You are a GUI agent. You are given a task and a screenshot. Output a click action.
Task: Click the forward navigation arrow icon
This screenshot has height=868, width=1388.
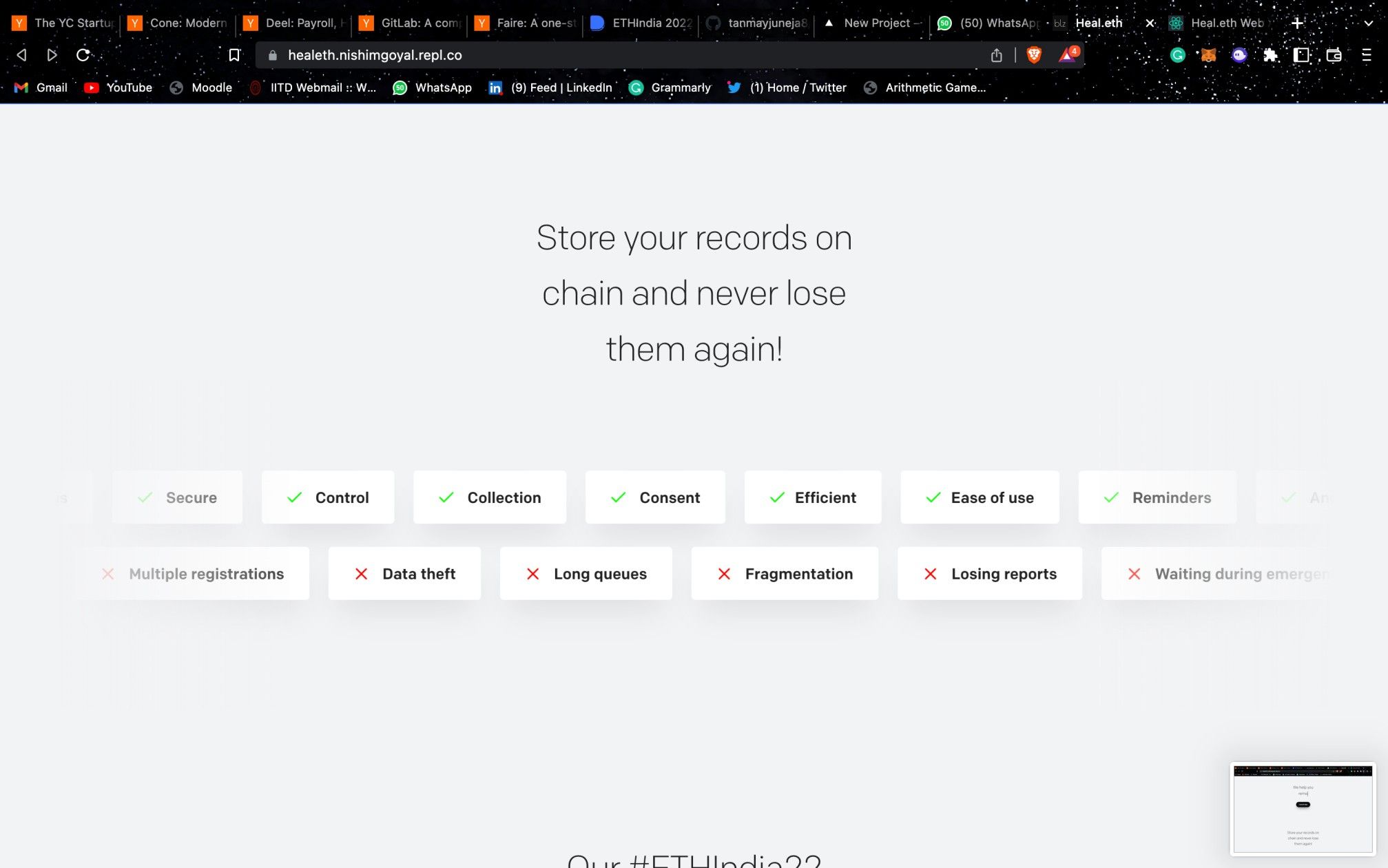click(x=51, y=55)
